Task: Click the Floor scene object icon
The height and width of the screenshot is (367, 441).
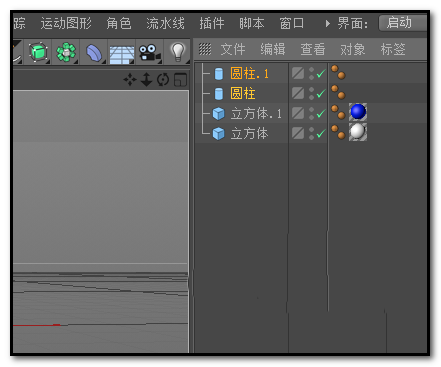Action: (x=122, y=55)
